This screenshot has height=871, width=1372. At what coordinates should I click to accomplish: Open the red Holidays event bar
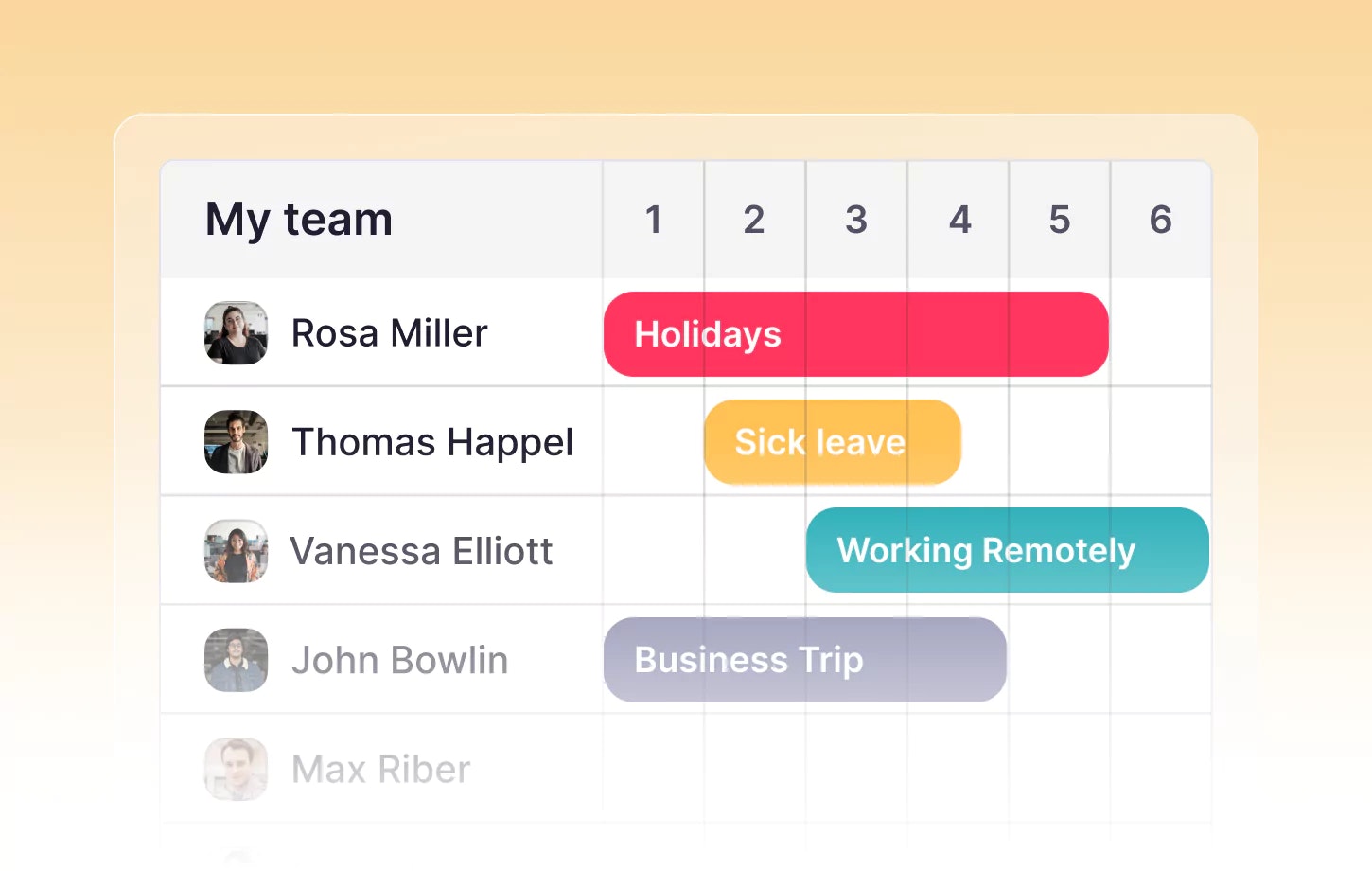[855, 334]
